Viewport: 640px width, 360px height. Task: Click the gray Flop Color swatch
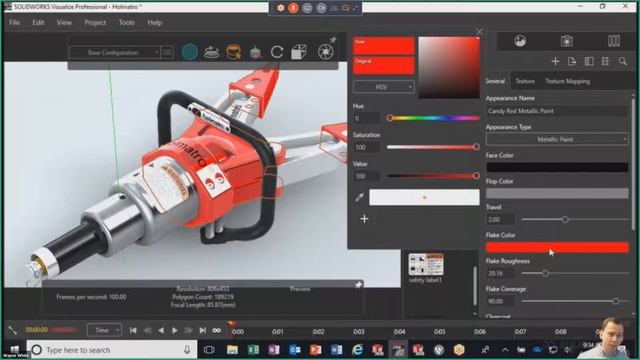click(557, 193)
